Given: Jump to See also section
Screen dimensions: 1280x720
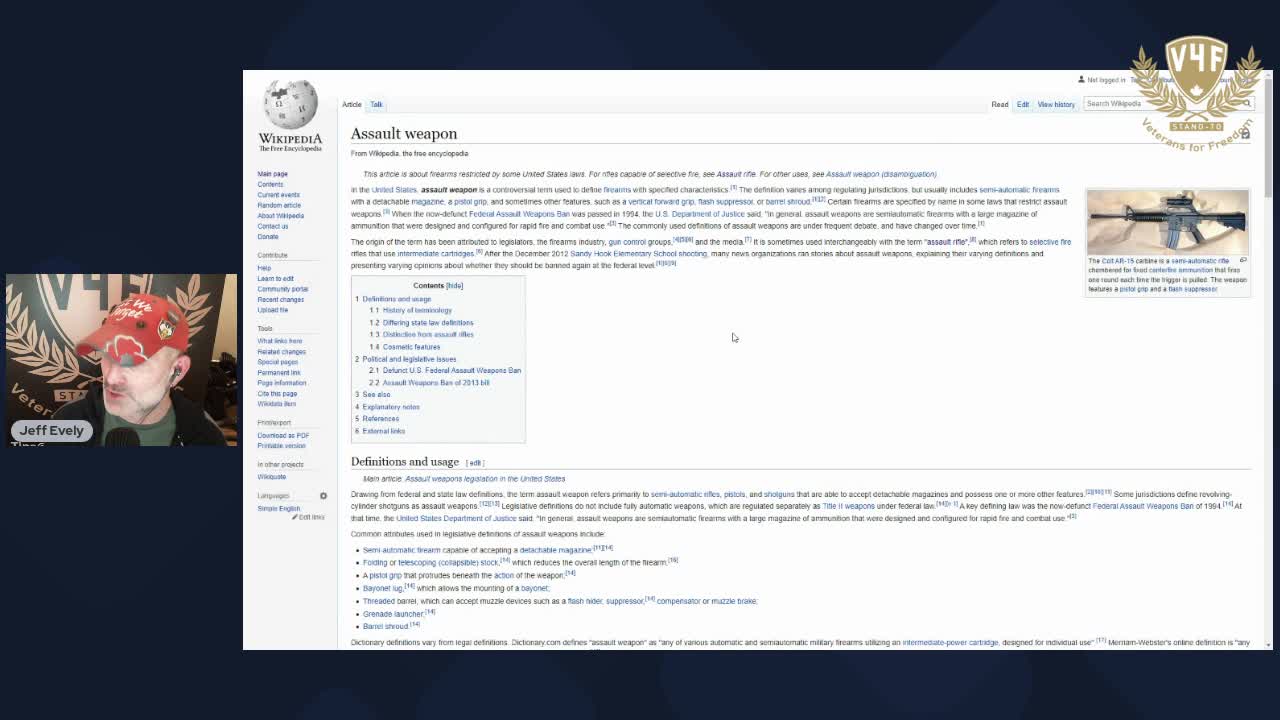Looking at the screenshot, I should pos(376,395).
